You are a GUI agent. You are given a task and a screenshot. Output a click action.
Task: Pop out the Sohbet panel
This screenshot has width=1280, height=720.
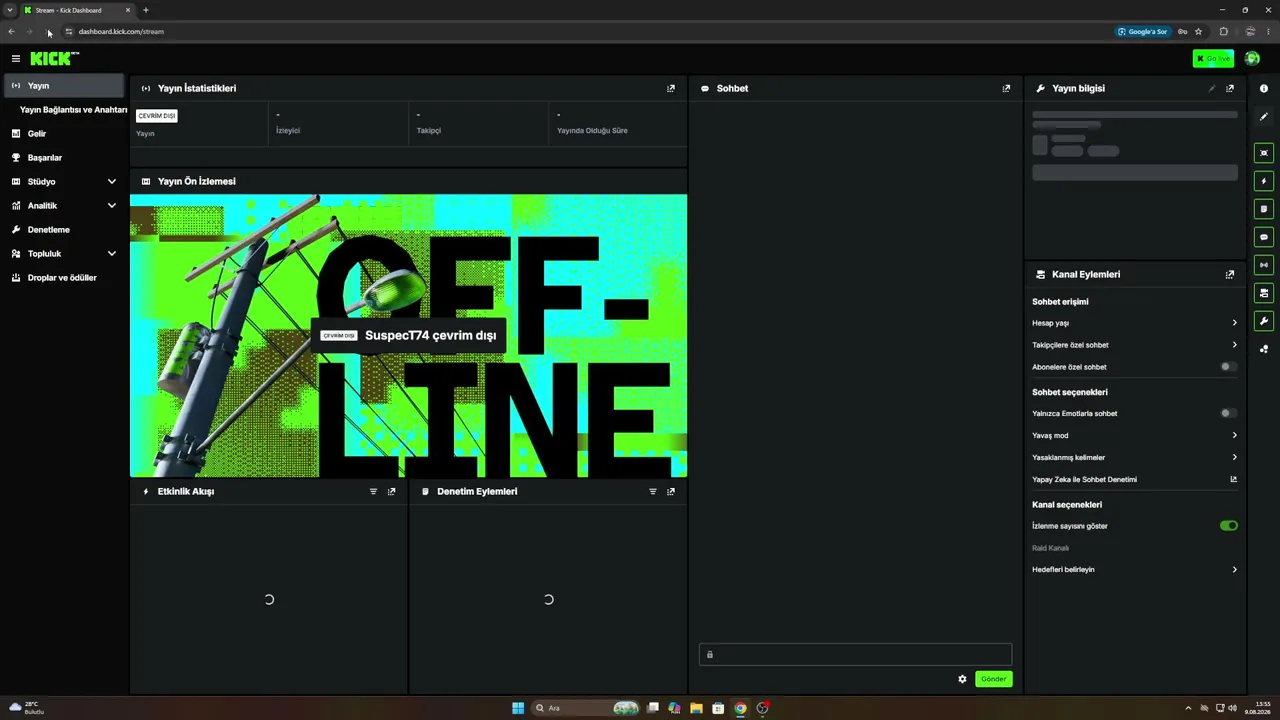point(1006,88)
